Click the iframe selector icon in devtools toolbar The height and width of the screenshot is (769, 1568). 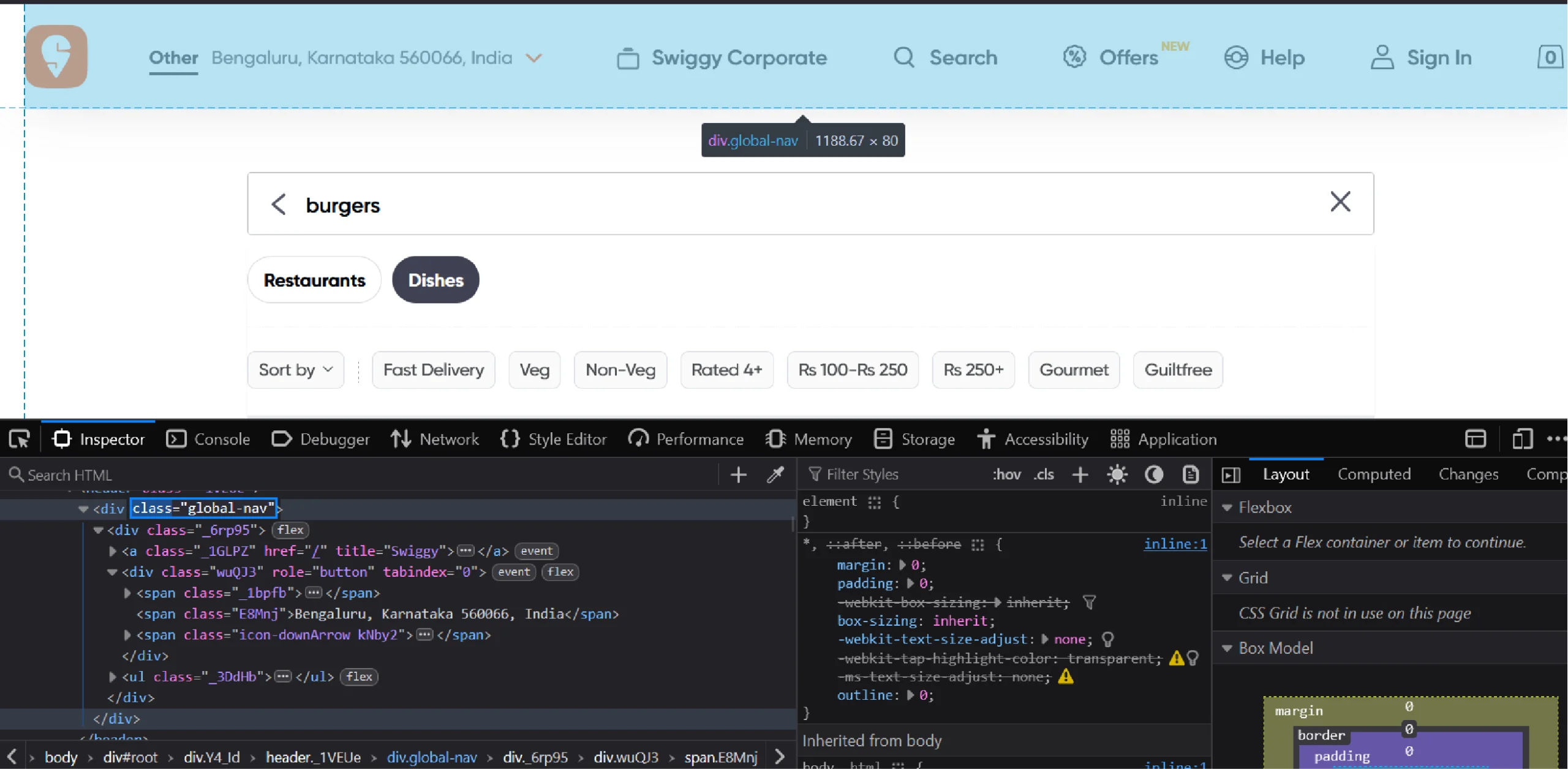[x=1476, y=439]
